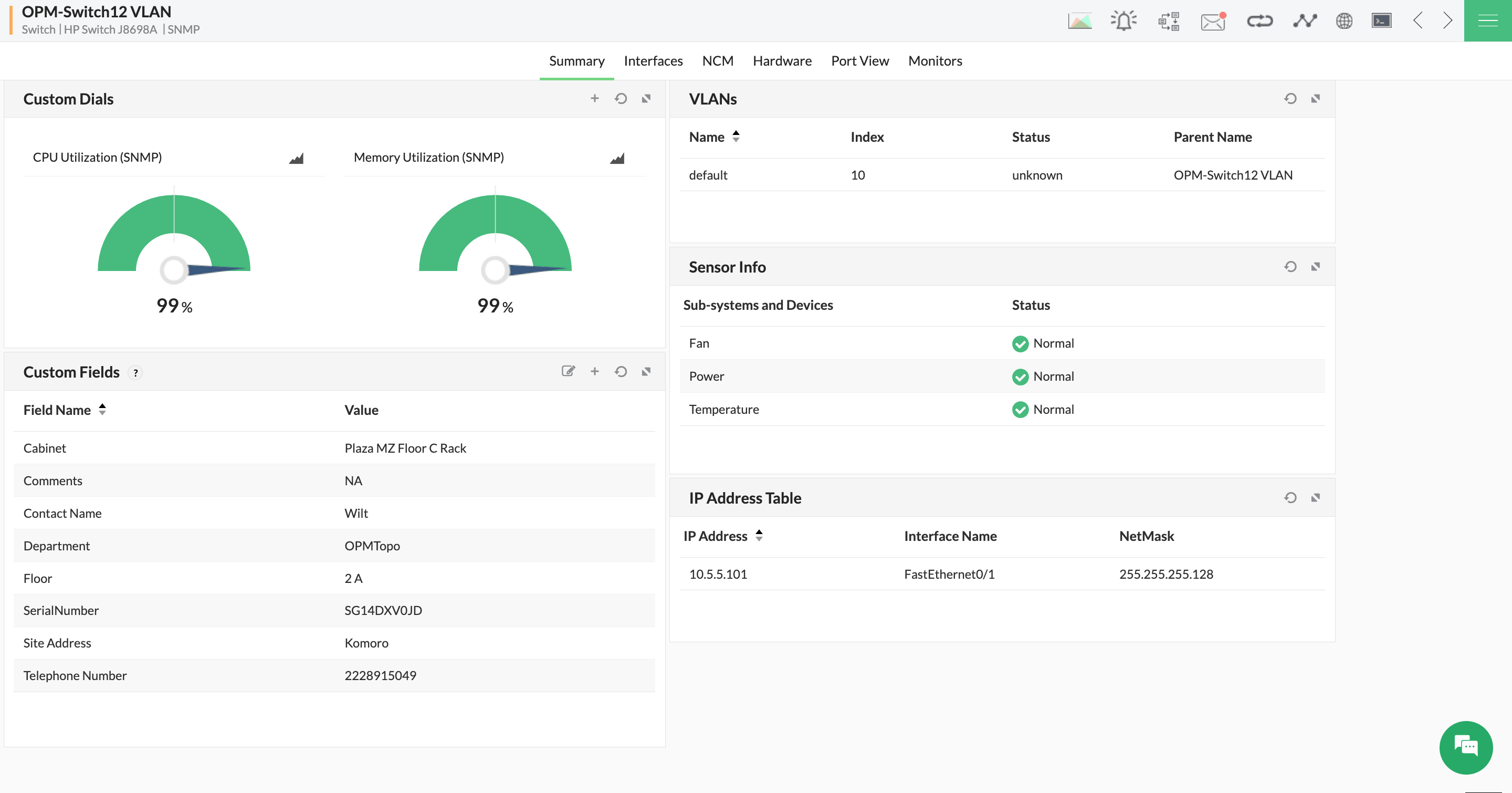Viewport: 1512px width, 793px height.
Task: Open the web browser globe icon
Action: tap(1344, 21)
